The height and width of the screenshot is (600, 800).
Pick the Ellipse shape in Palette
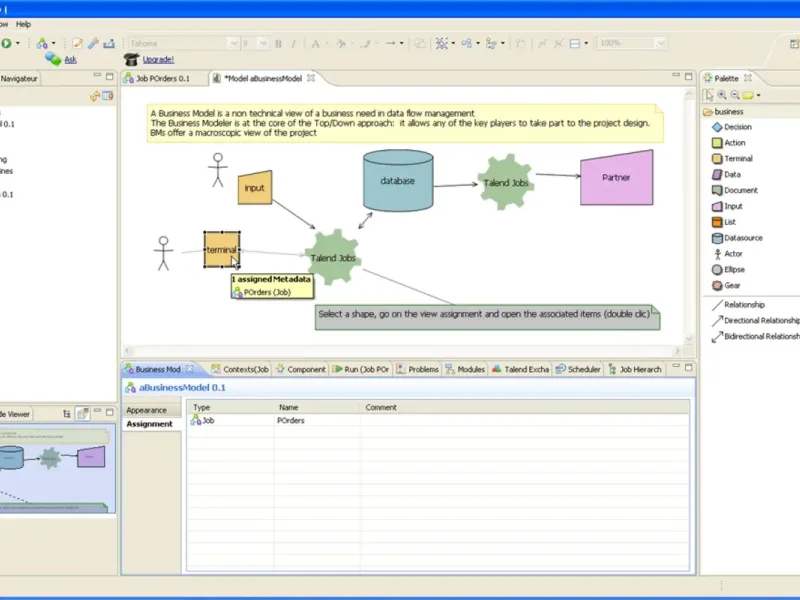[x=729, y=269]
